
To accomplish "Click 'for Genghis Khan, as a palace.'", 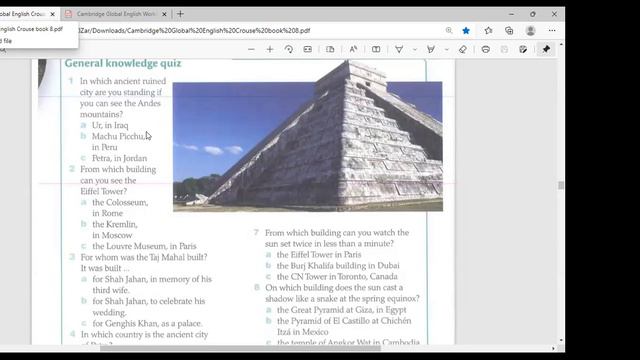I will coord(147,323).
